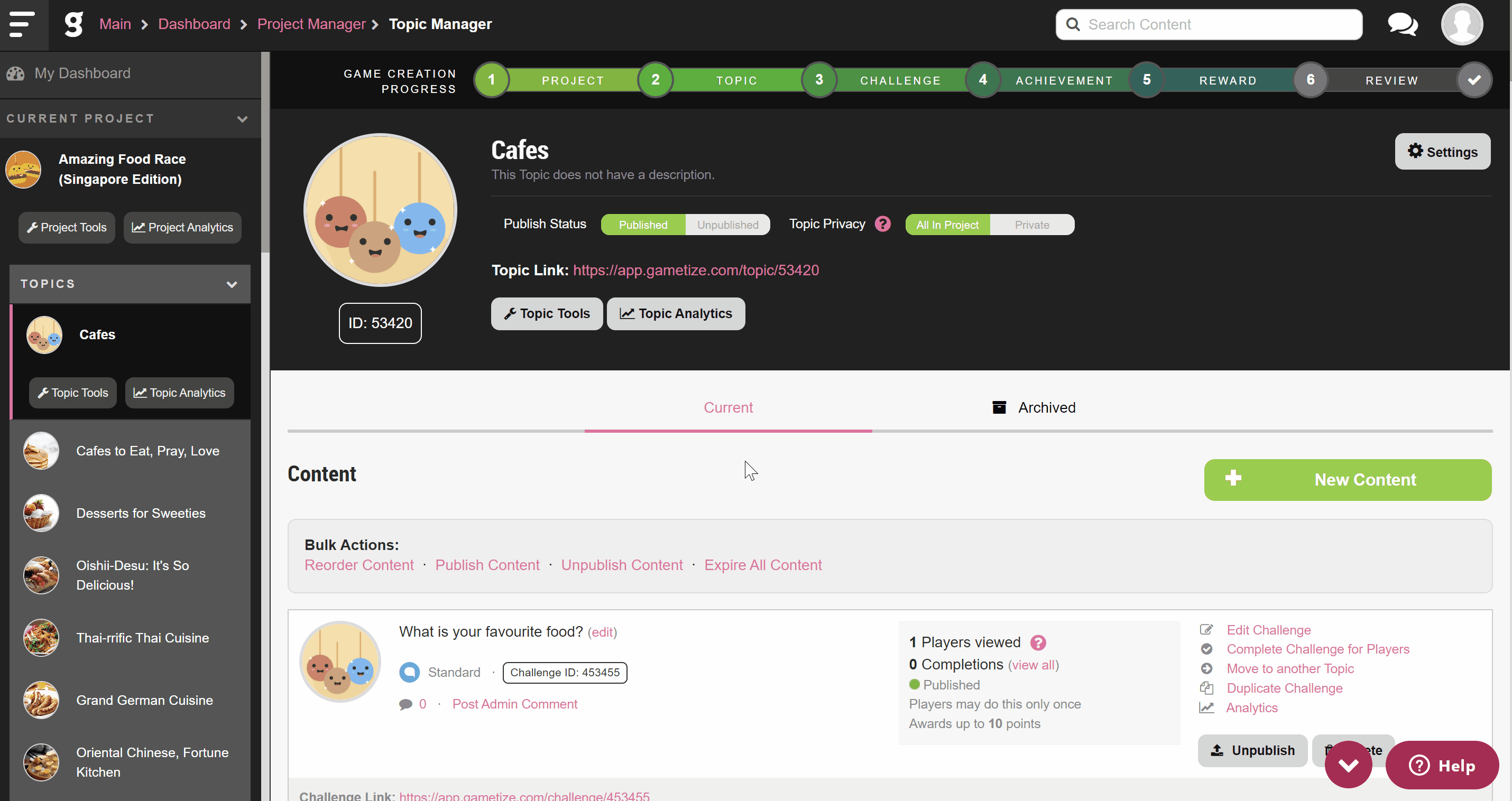
Task: Set Publish Status to Published
Action: pos(643,225)
